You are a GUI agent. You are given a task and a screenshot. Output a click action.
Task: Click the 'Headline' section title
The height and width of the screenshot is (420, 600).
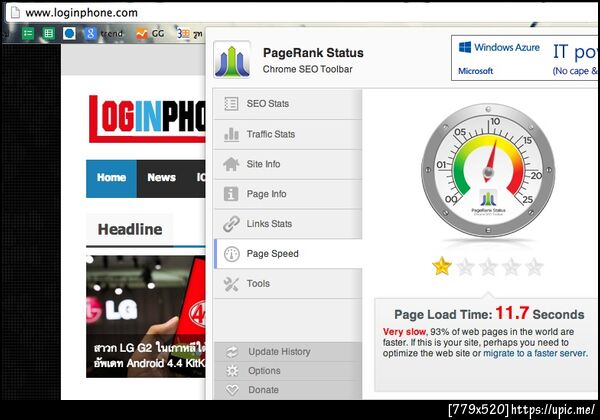pos(130,230)
